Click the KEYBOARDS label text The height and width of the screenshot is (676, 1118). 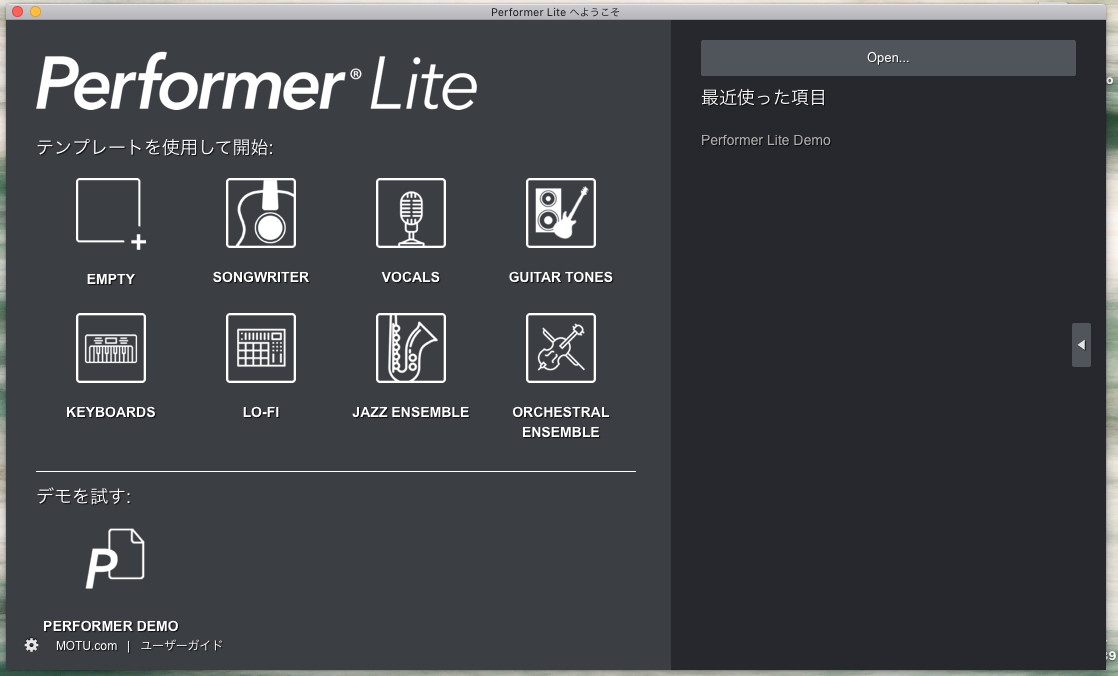coord(111,412)
